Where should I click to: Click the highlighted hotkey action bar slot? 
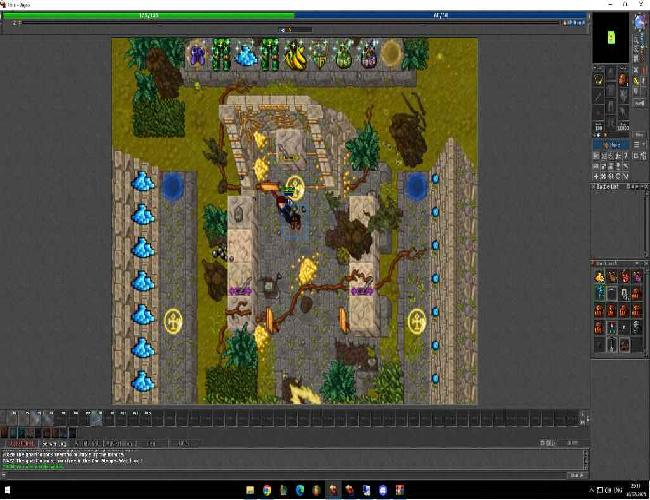click(96, 418)
